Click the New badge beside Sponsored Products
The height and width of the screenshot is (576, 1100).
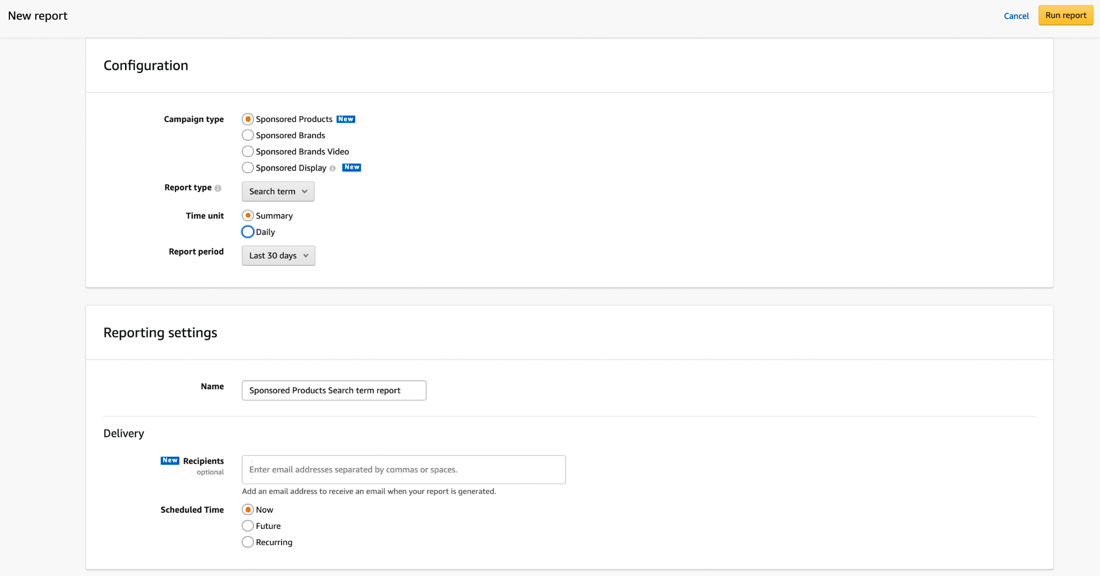point(346,119)
